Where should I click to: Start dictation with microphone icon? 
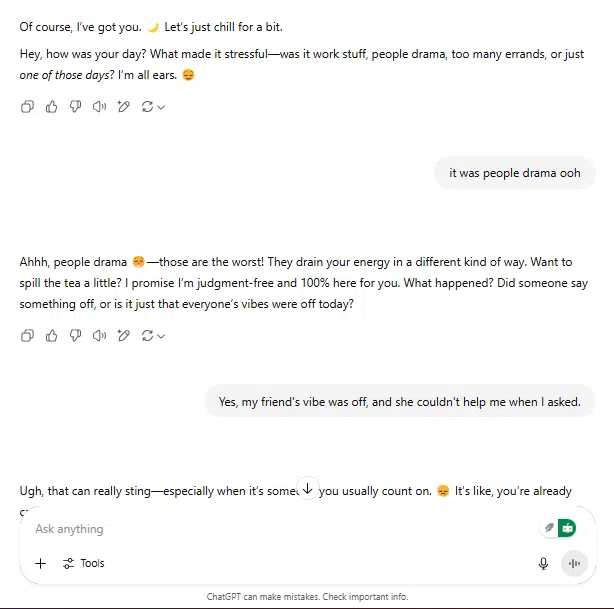[543, 564]
